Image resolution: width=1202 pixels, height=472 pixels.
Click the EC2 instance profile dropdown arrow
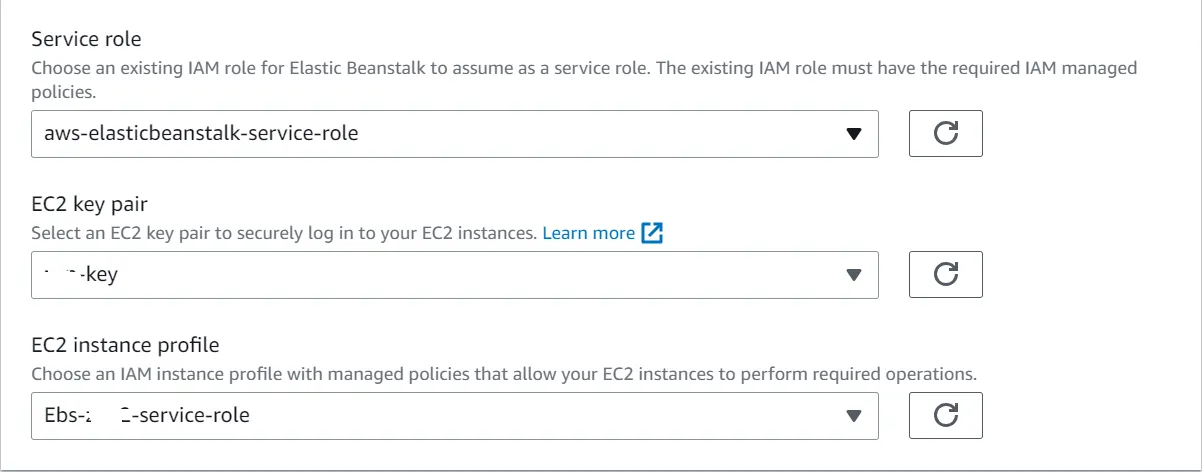click(x=853, y=415)
